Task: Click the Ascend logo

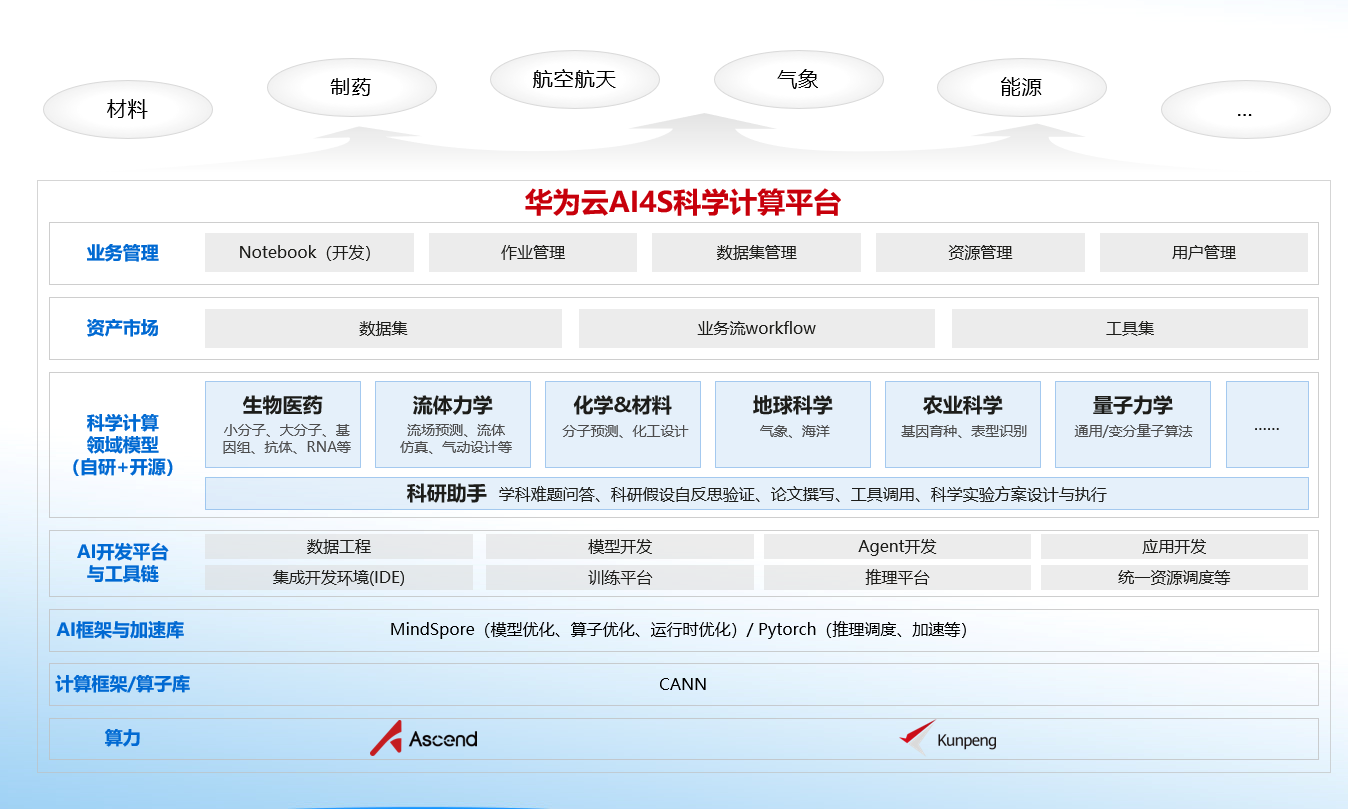Action: coord(424,738)
